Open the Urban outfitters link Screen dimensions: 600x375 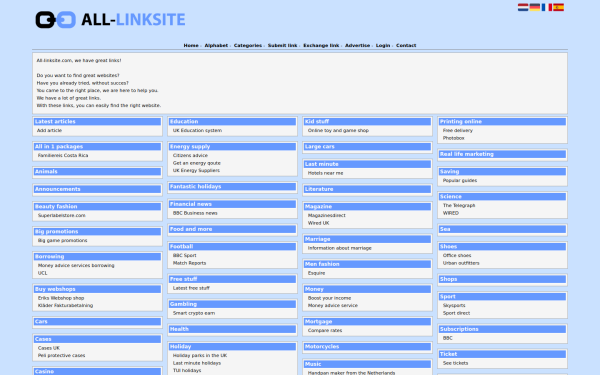[461, 263]
